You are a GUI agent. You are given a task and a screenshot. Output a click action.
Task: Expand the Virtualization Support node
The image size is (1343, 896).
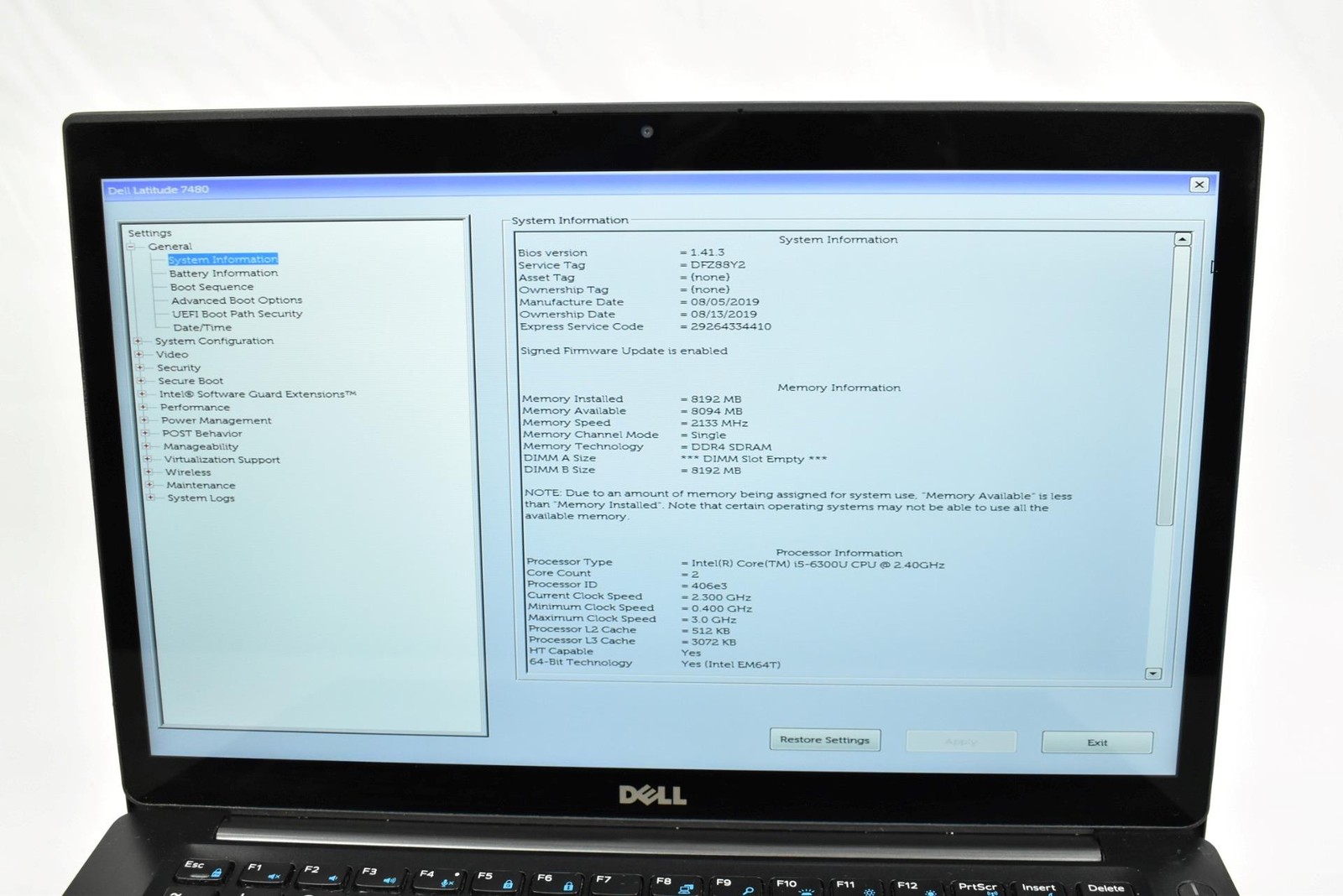click(x=147, y=459)
